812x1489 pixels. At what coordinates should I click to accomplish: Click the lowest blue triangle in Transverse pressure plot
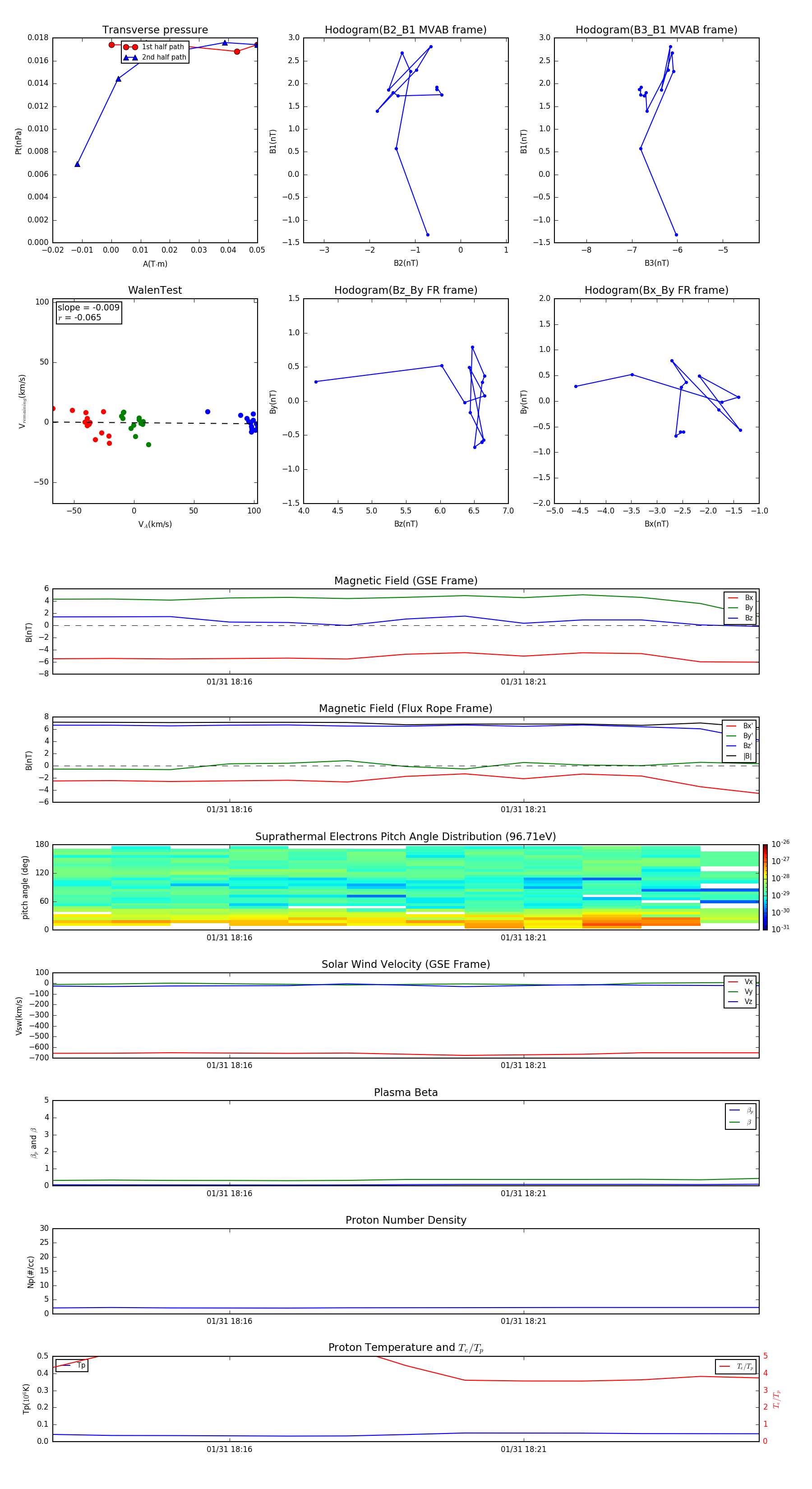[x=78, y=164]
